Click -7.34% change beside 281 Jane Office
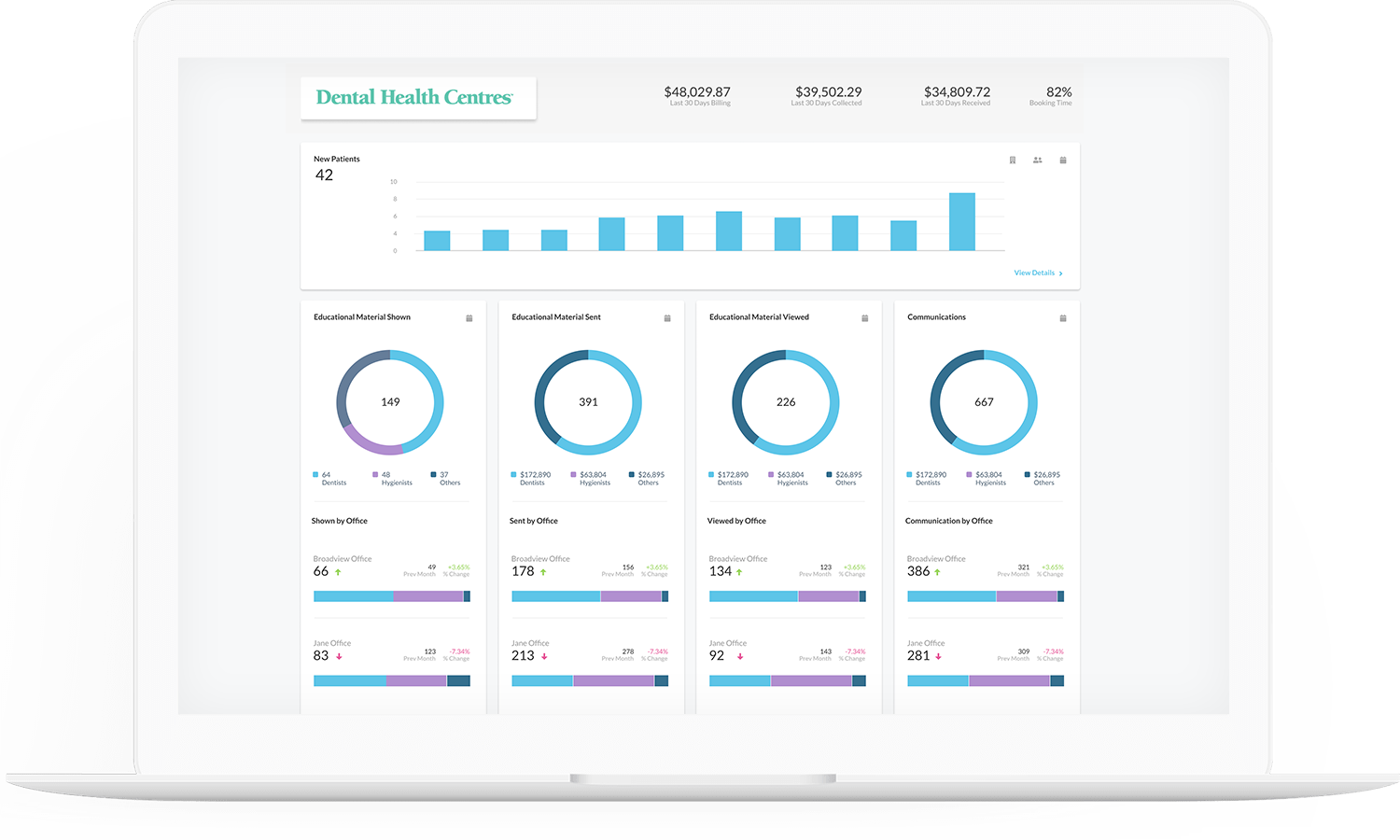 (x=1053, y=651)
